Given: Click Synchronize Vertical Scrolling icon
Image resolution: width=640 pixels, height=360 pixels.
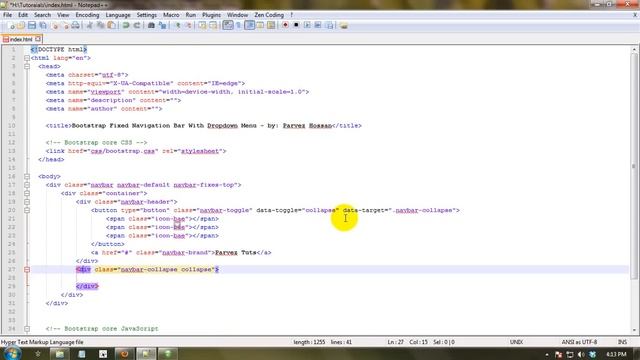Looking at the screenshot, I should [202, 25].
